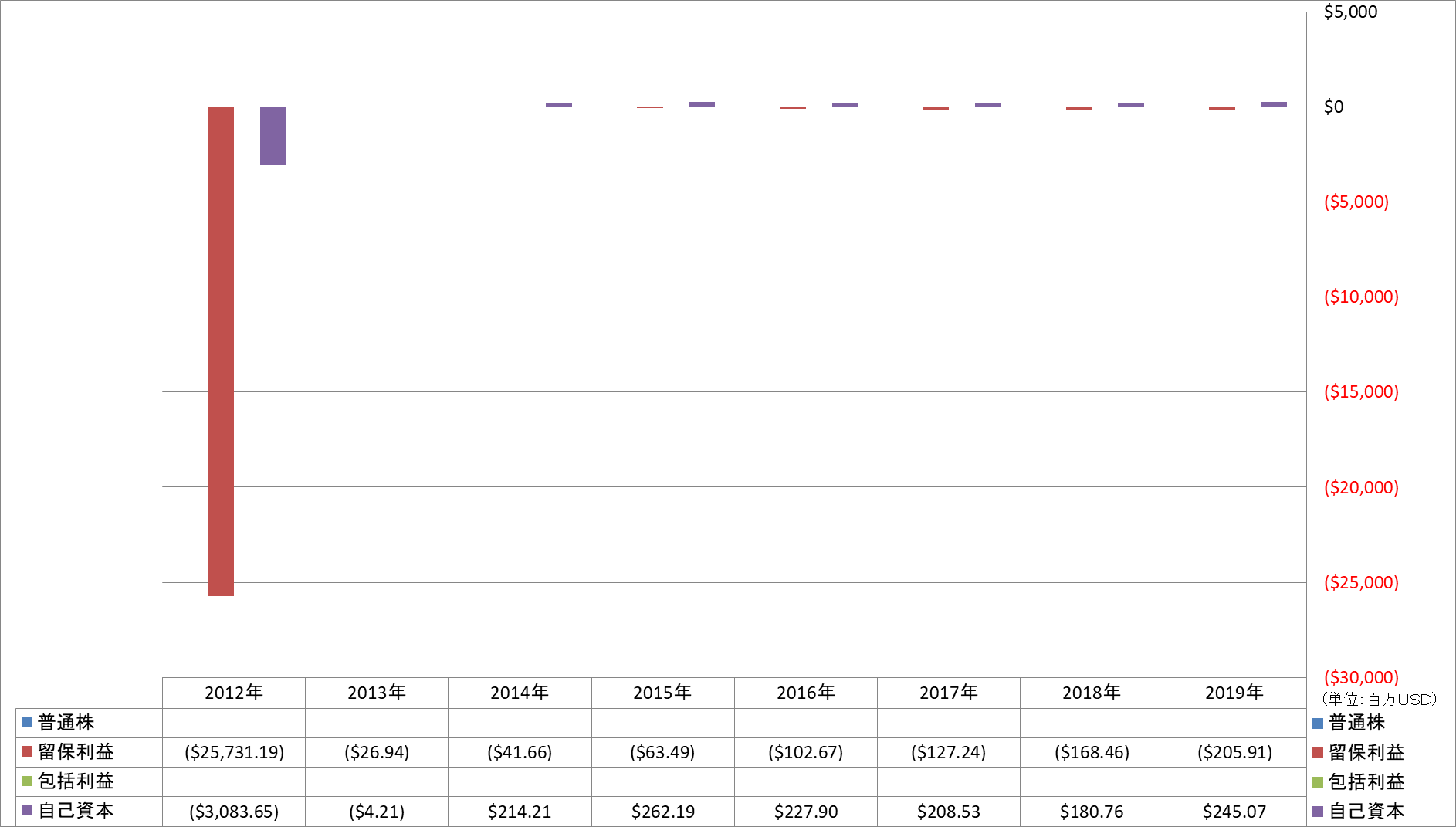Click the ($10,000) axis label

coord(1361,297)
